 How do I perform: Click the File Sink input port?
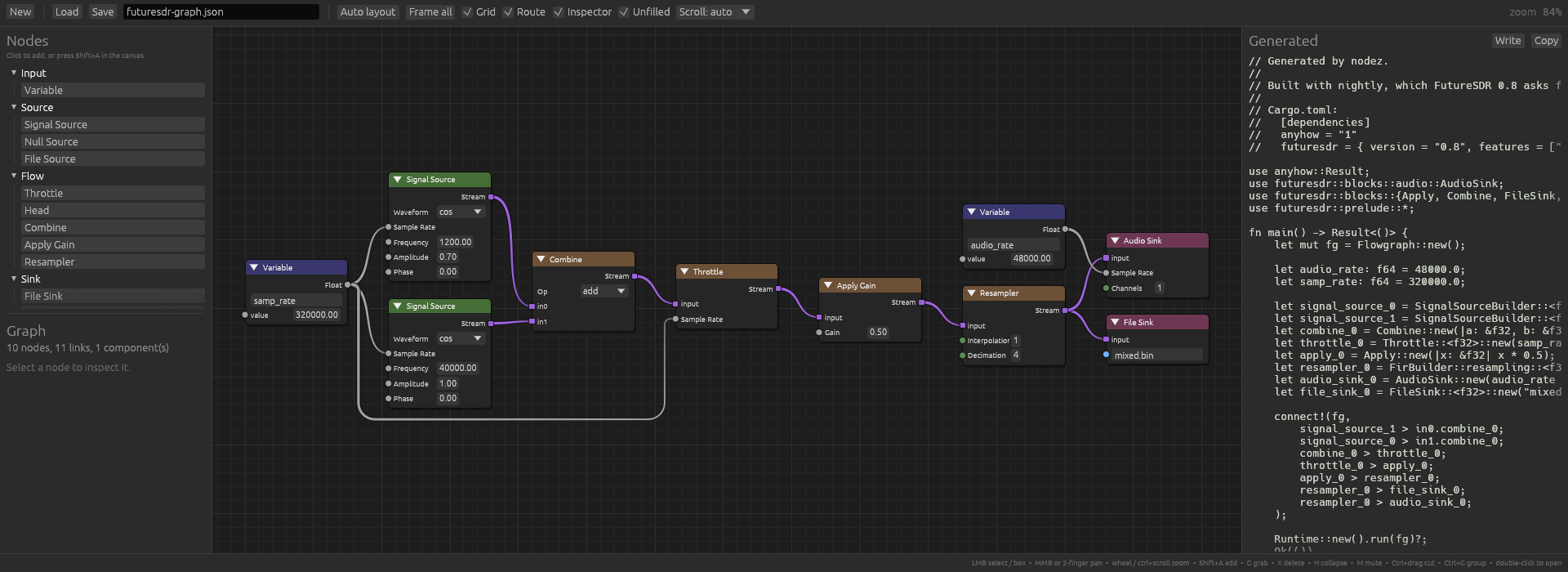point(1106,339)
